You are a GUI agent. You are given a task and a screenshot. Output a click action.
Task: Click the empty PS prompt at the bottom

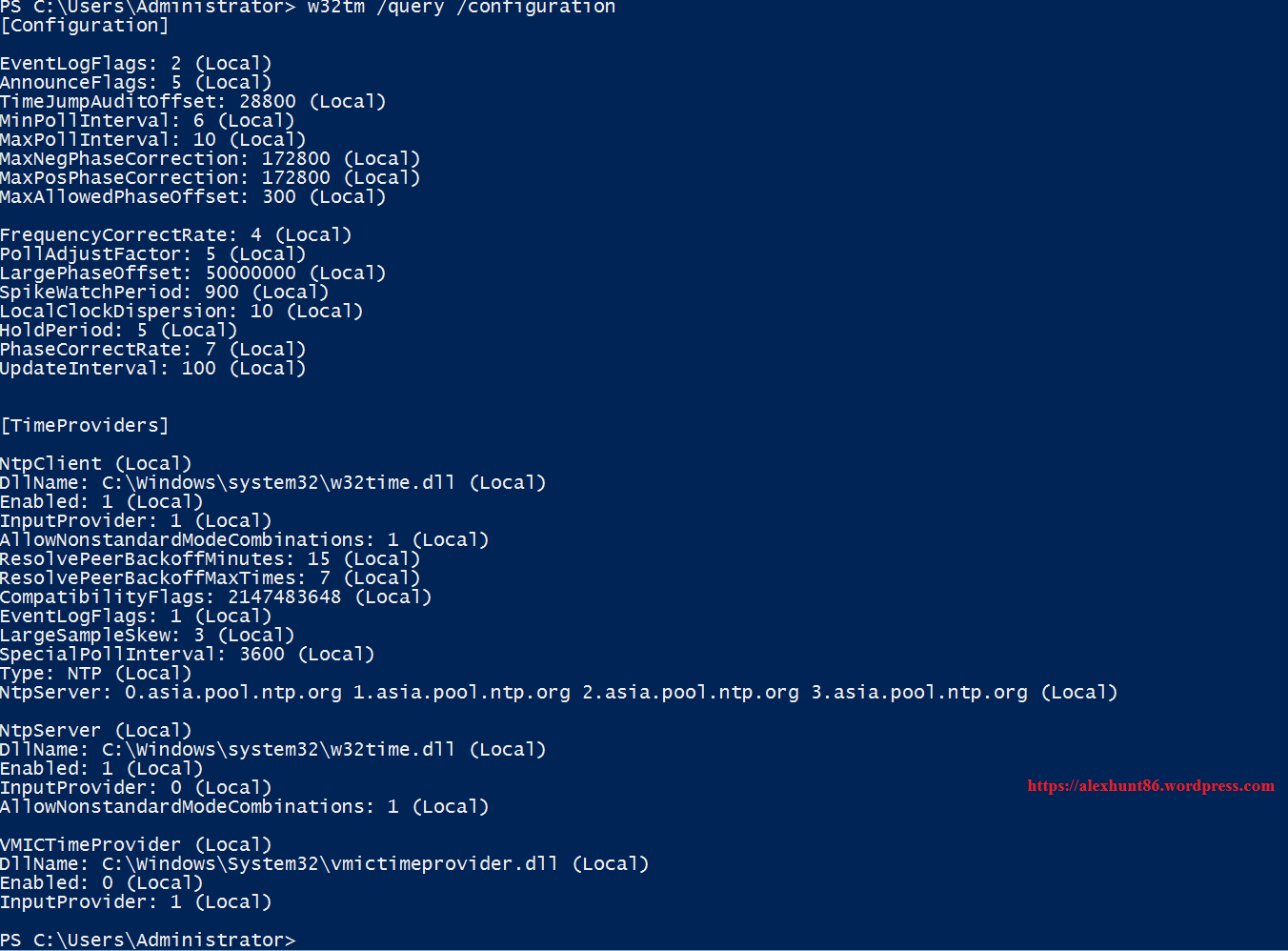tap(148, 941)
